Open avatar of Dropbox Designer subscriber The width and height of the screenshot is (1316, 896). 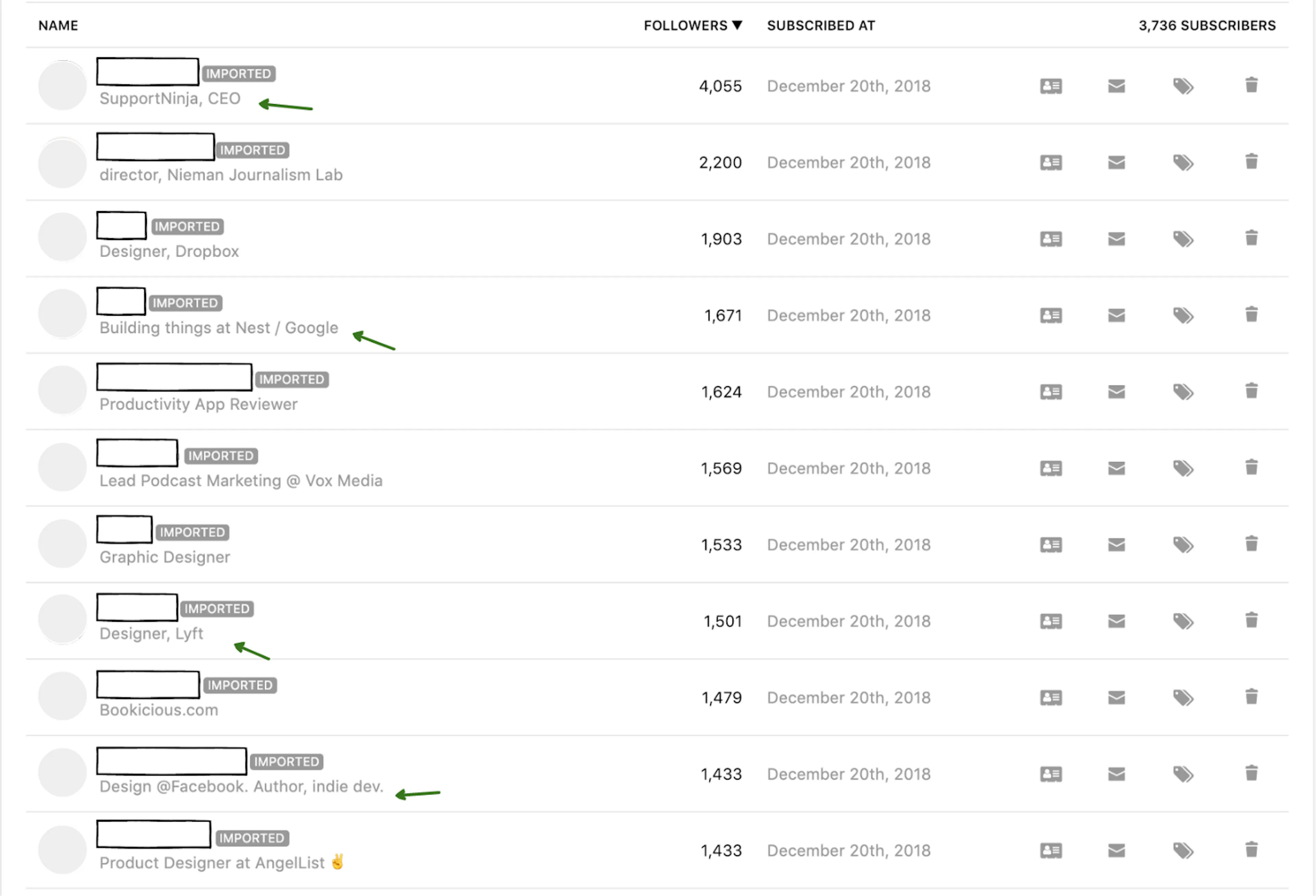pos(62,237)
